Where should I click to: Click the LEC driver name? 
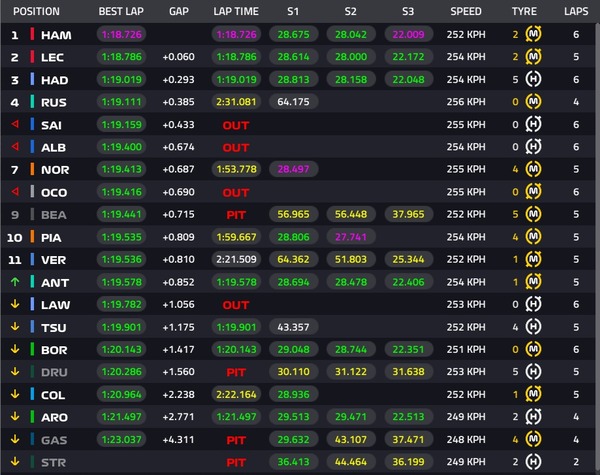pos(52,57)
